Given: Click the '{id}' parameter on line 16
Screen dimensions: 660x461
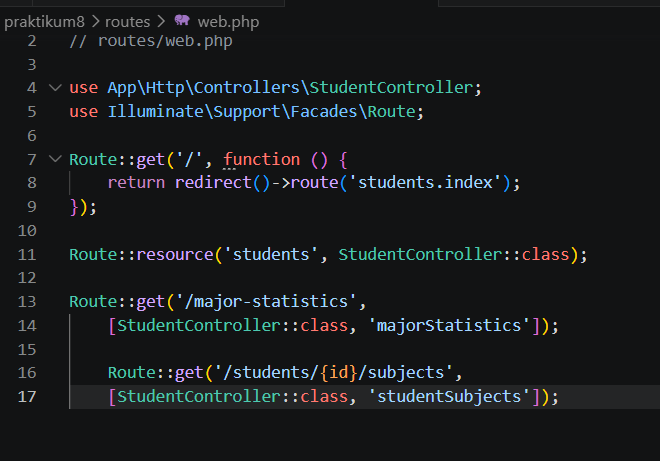Looking at the screenshot, I should [338, 373].
